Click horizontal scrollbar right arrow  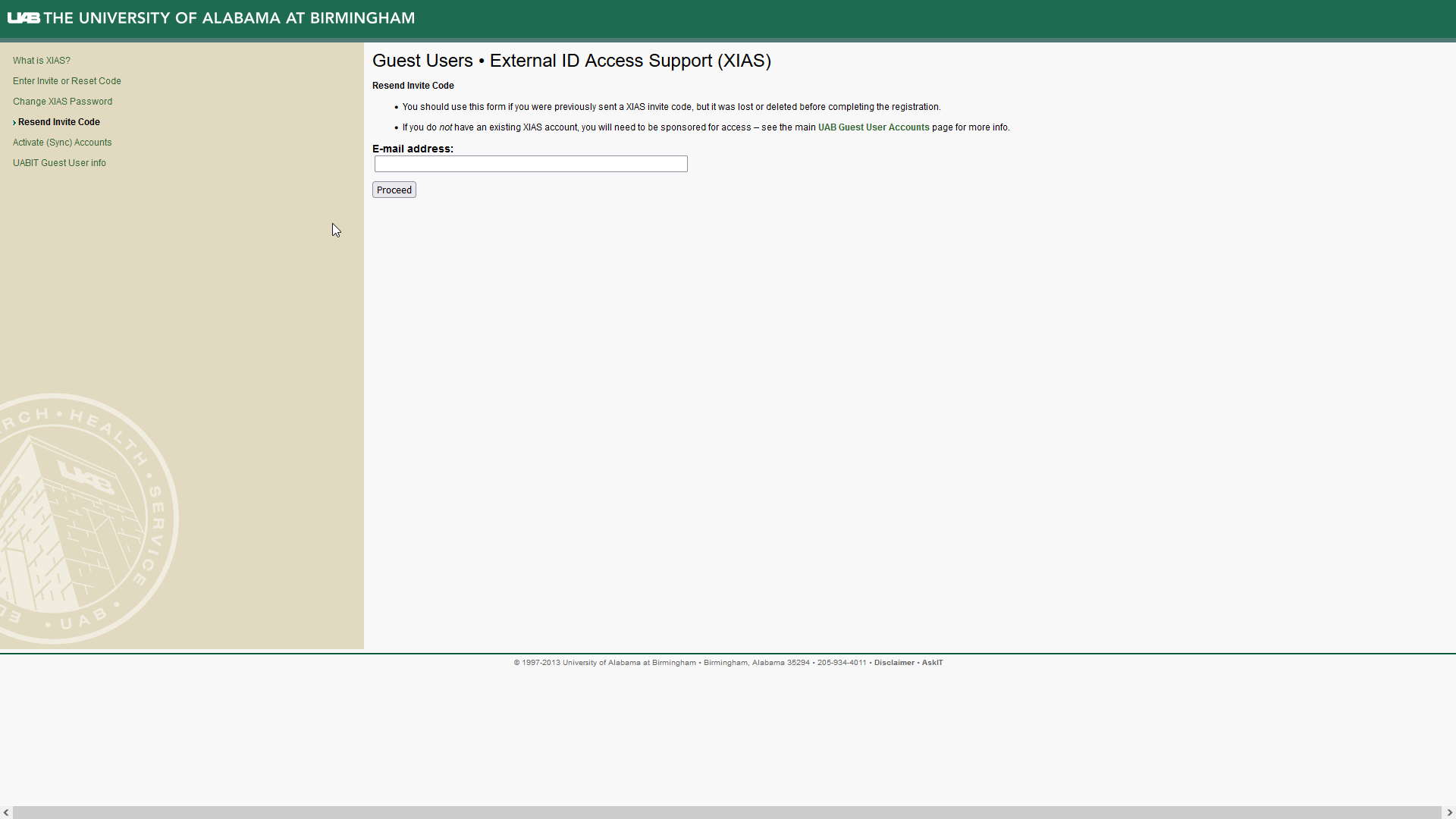(x=1449, y=812)
